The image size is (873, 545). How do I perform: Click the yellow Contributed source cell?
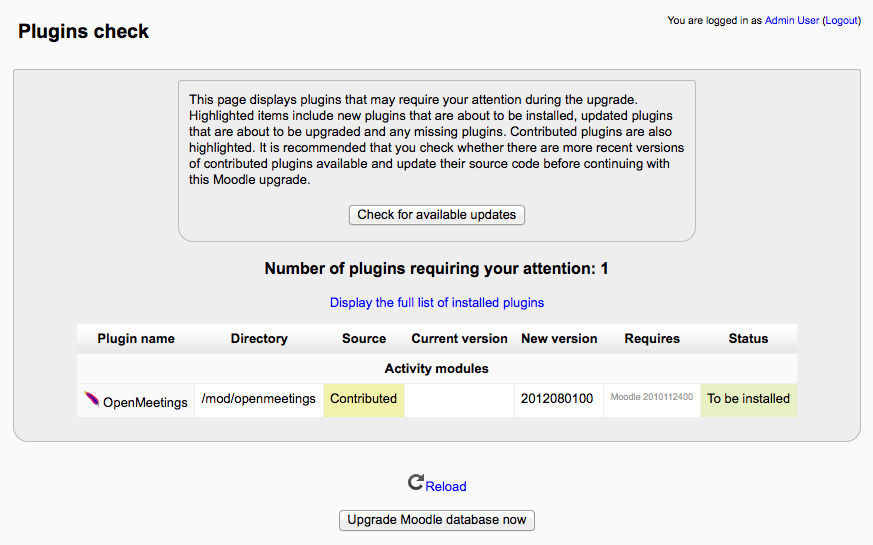tap(364, 400)
